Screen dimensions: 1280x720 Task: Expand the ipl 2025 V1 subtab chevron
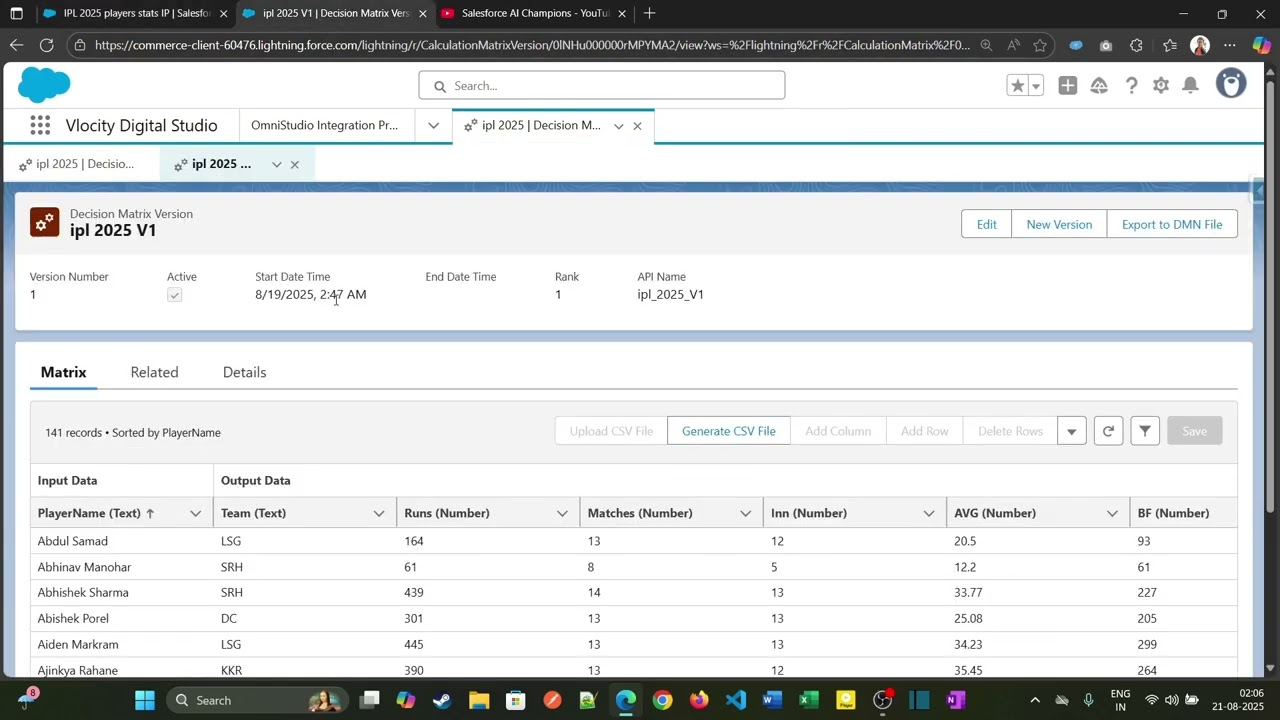[x=276, y=165]
